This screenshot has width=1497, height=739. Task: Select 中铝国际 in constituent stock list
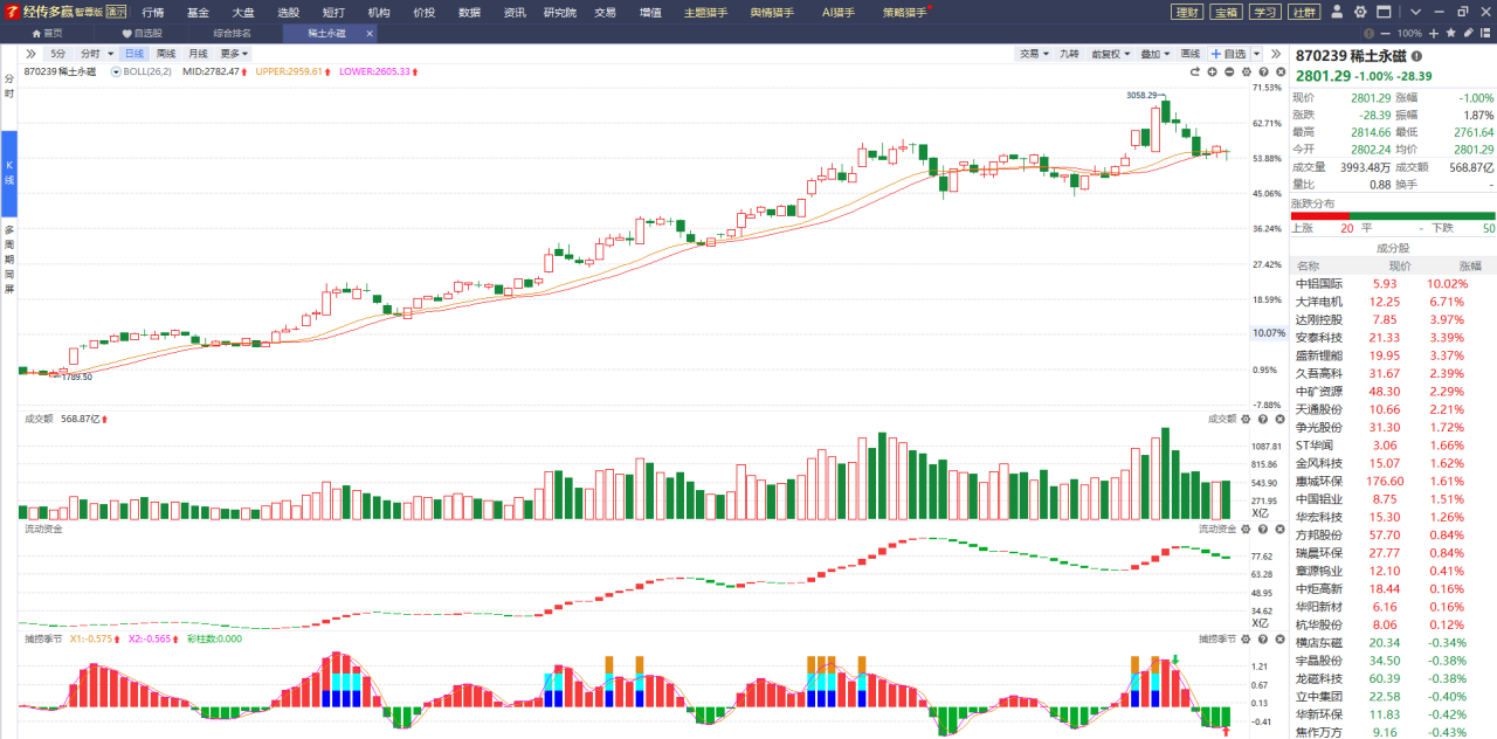(x=1319, y=284)
